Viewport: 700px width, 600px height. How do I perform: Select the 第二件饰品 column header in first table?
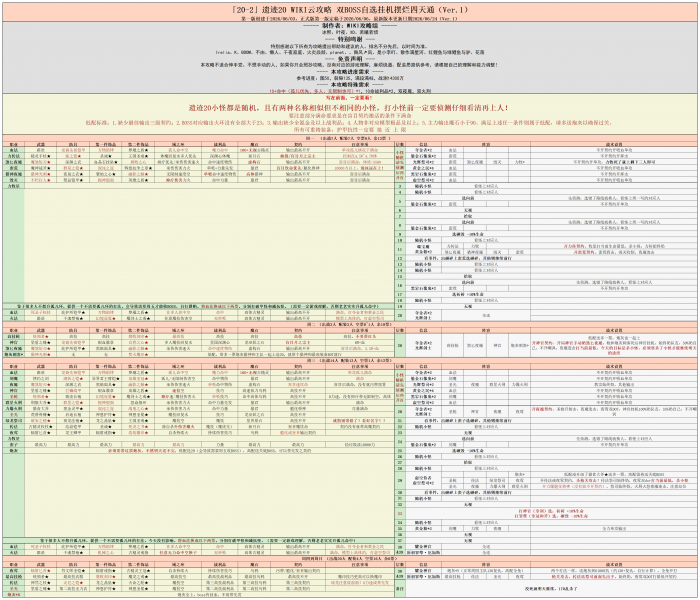tap(138, 144)
